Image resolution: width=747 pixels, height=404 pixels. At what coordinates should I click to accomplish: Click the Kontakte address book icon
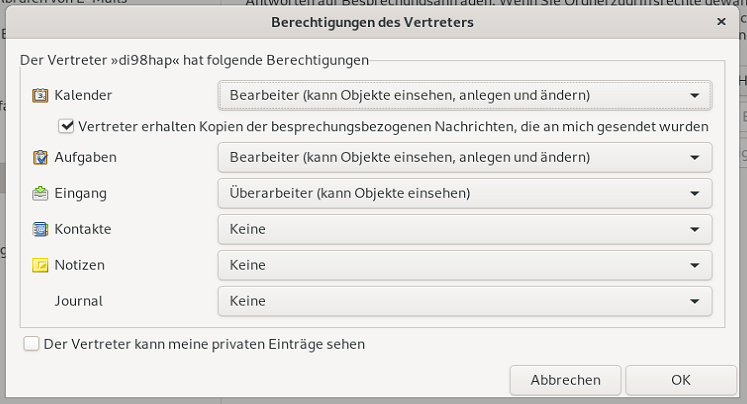(40, 229)
